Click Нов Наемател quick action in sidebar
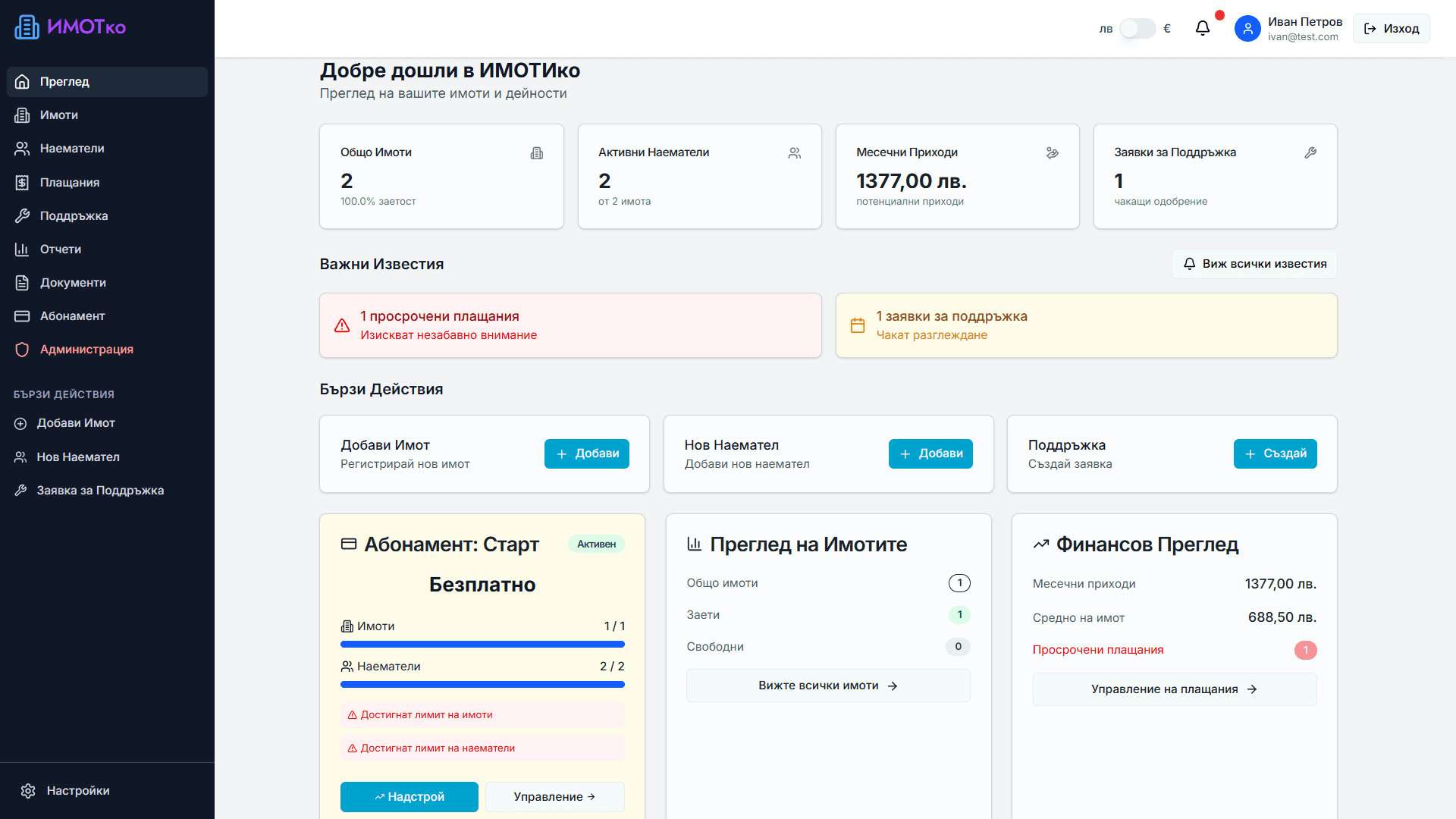 coord(107,457)
